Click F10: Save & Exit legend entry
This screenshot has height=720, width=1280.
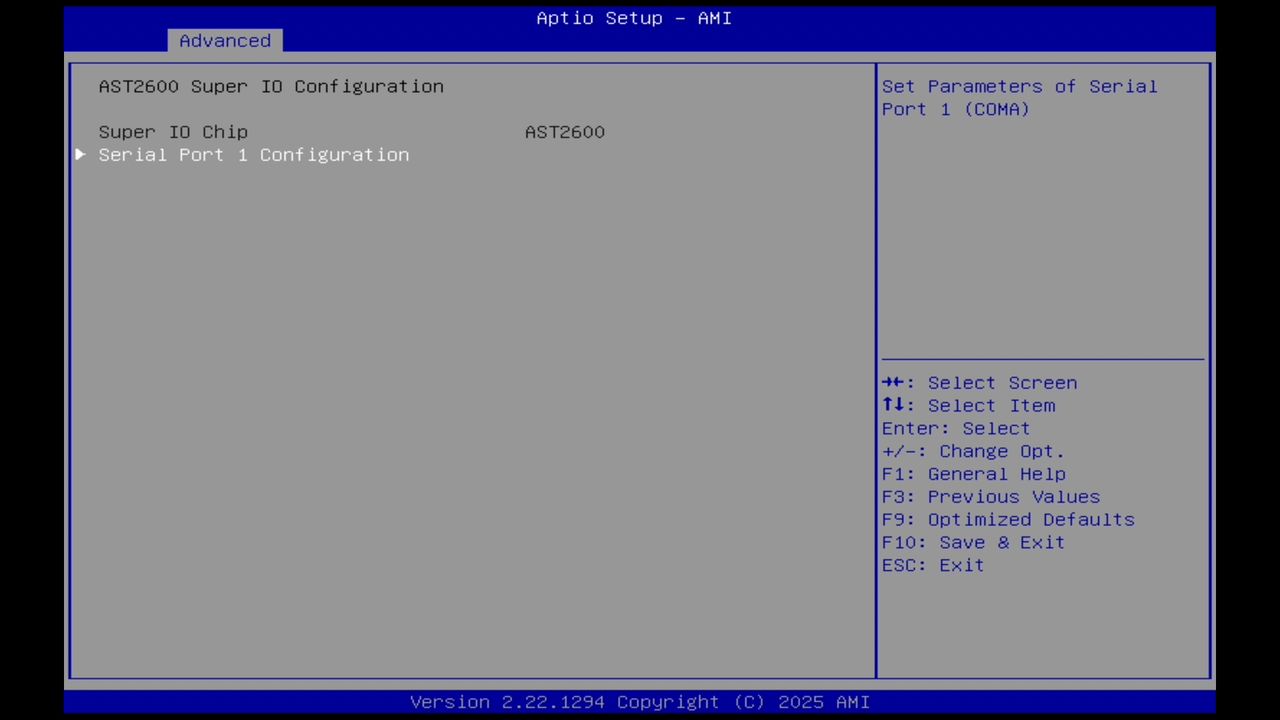click(972, 542)
